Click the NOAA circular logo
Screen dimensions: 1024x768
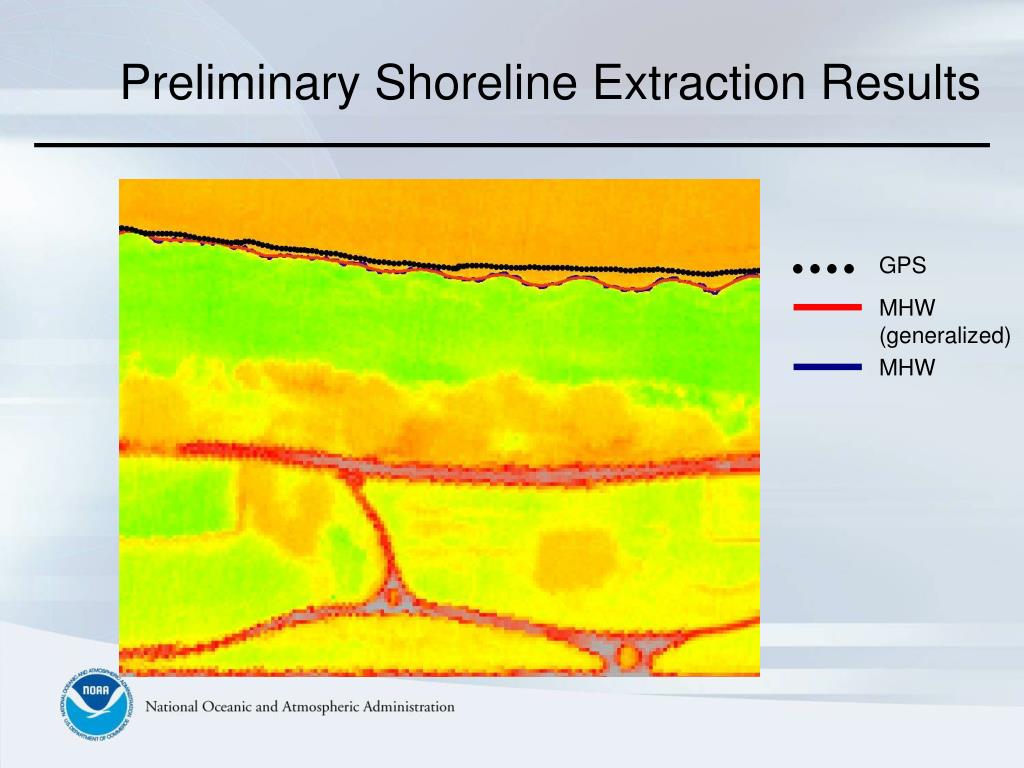[96, 705]
